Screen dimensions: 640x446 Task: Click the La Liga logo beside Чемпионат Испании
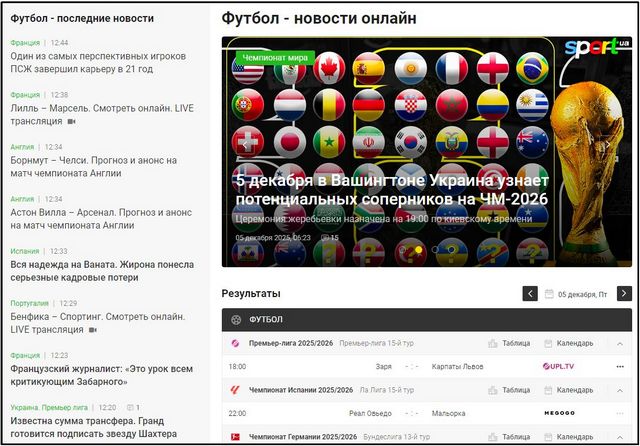pyautogui.click(x=236, y=390)
